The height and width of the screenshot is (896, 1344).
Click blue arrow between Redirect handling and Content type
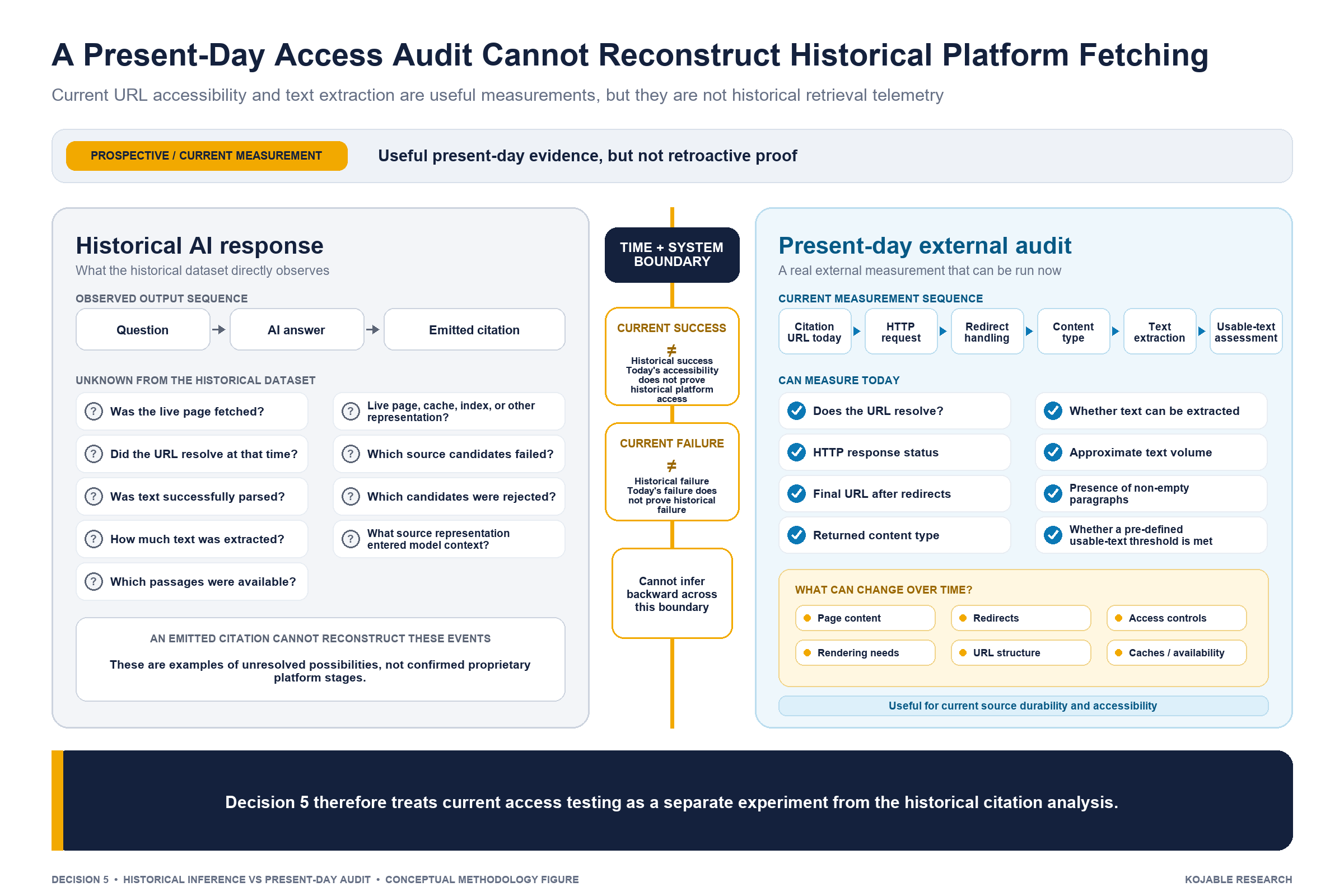tap(1030, 332)
